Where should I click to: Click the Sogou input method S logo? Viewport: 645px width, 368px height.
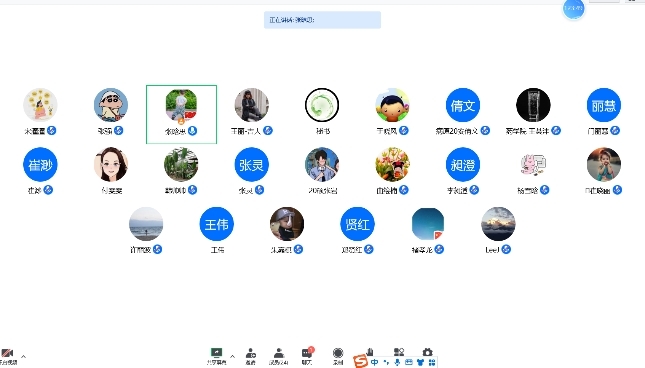click(x=360, y=361)
